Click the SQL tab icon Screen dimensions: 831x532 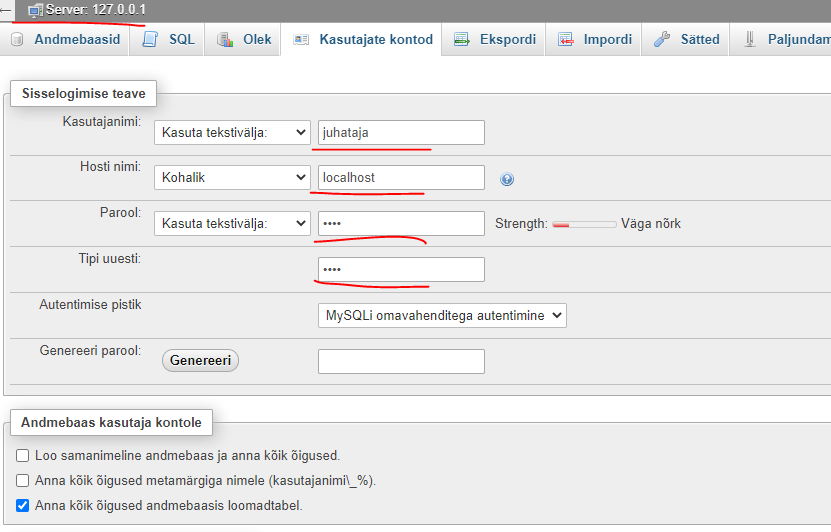pyautogui.click(x=151, y=40)
